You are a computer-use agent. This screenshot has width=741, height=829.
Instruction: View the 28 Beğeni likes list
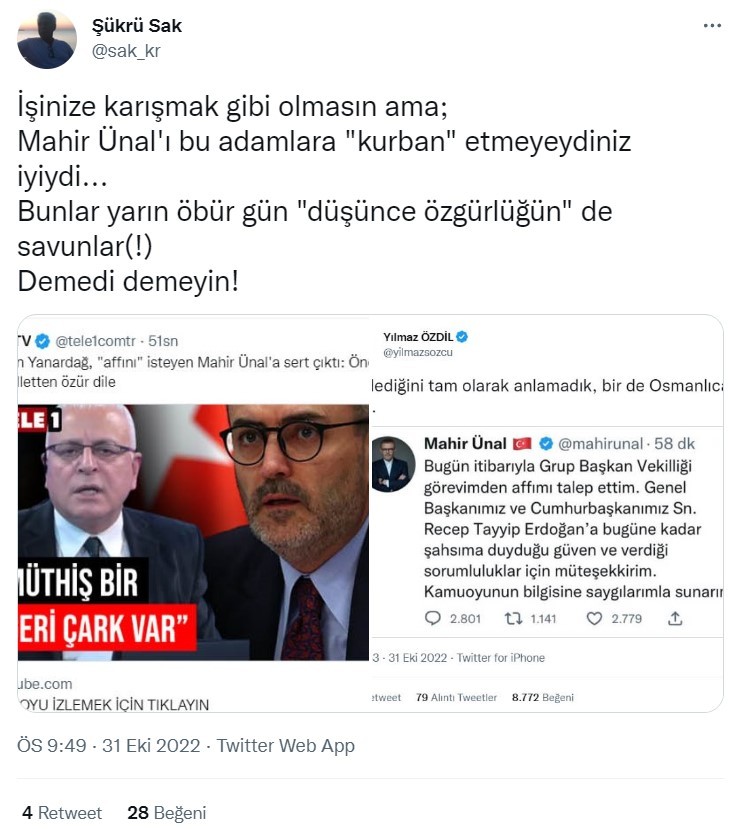pos(166,813)
